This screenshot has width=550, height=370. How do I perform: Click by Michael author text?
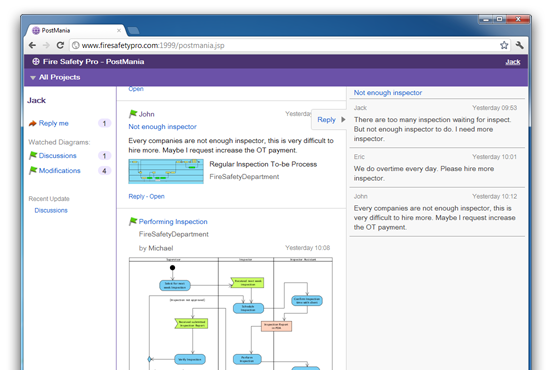pyautogui.click(x=156, y=248)
